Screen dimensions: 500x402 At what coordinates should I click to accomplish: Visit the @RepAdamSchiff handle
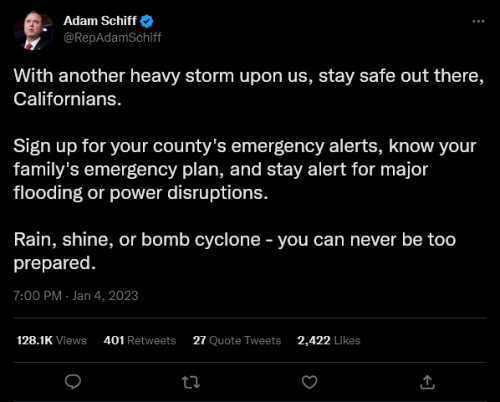pyautogui.click(x=112, y=37)
